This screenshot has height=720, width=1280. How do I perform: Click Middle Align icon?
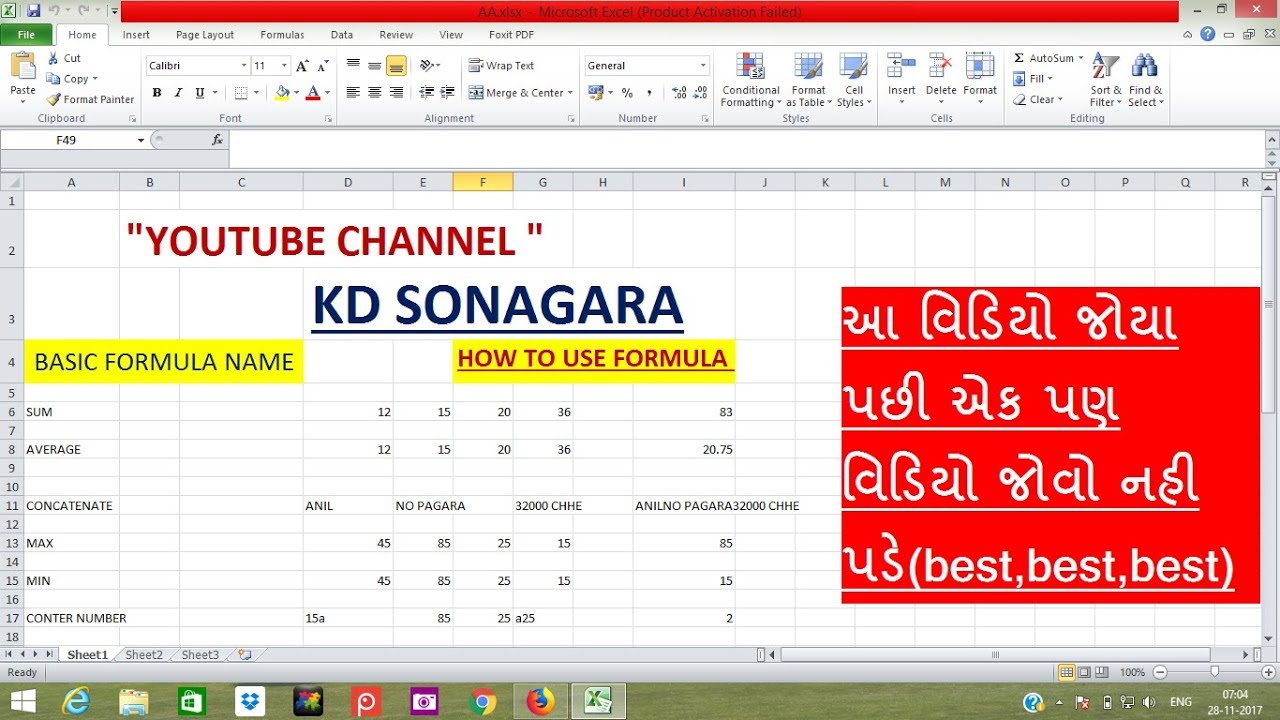click(x=374, y=66)
